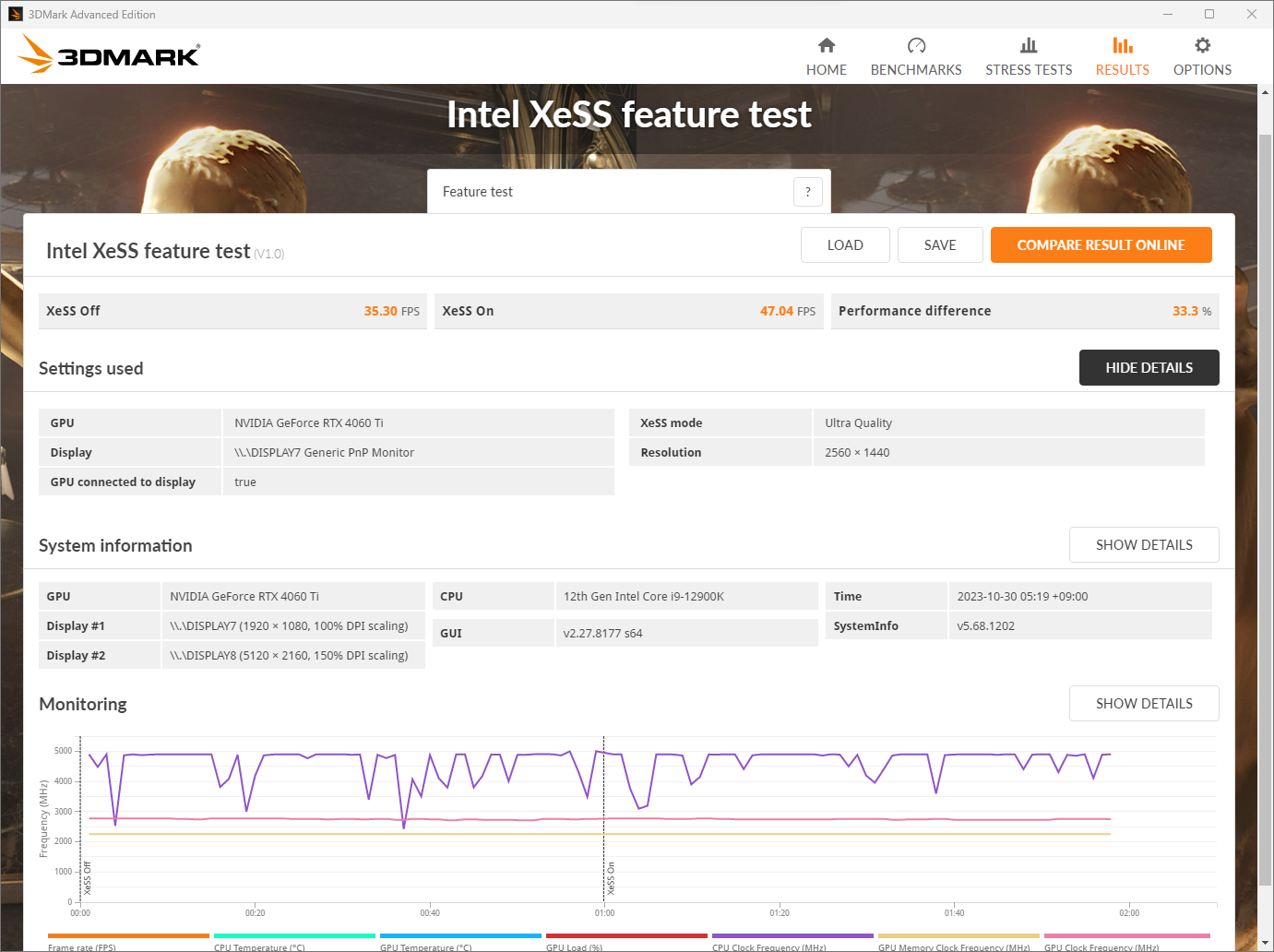The width and height of the screenshot is (1274, 952).
Task: Click the Intel XeSS feature test panel title
Action: tap(149, 251)
